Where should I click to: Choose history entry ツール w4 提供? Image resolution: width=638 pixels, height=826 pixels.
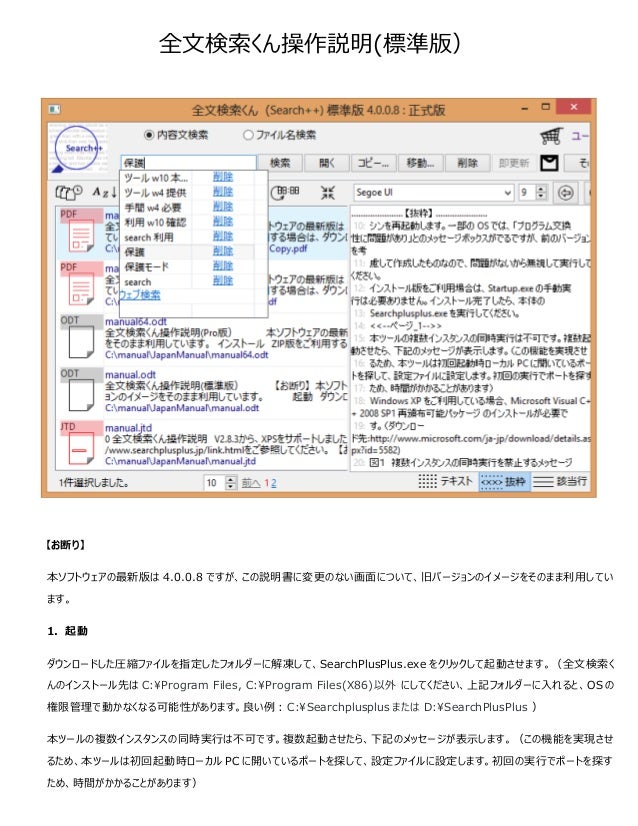click(155, 192)
